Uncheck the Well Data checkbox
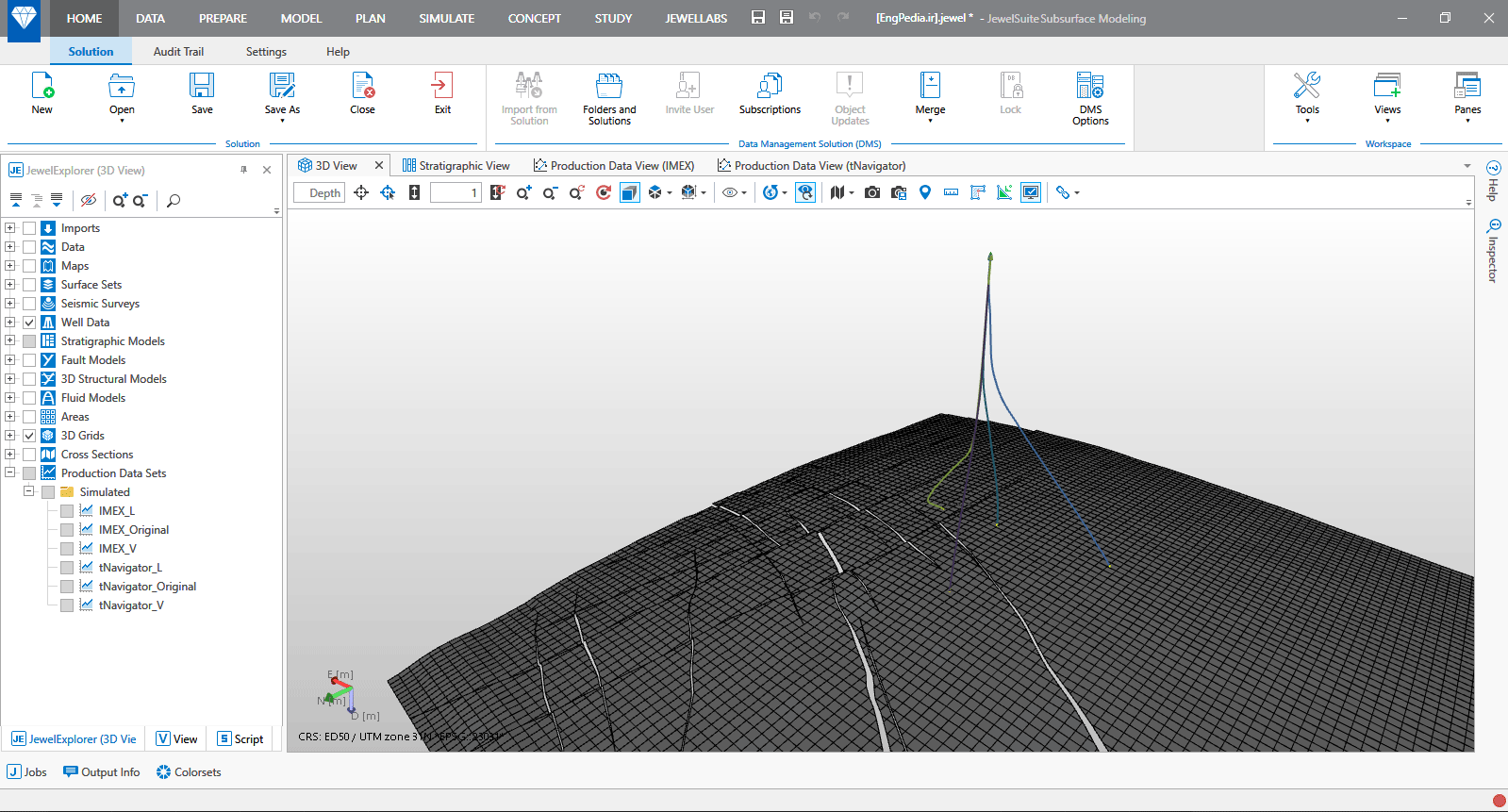This screenshot has width=1508, height=812. coord(29,323)
